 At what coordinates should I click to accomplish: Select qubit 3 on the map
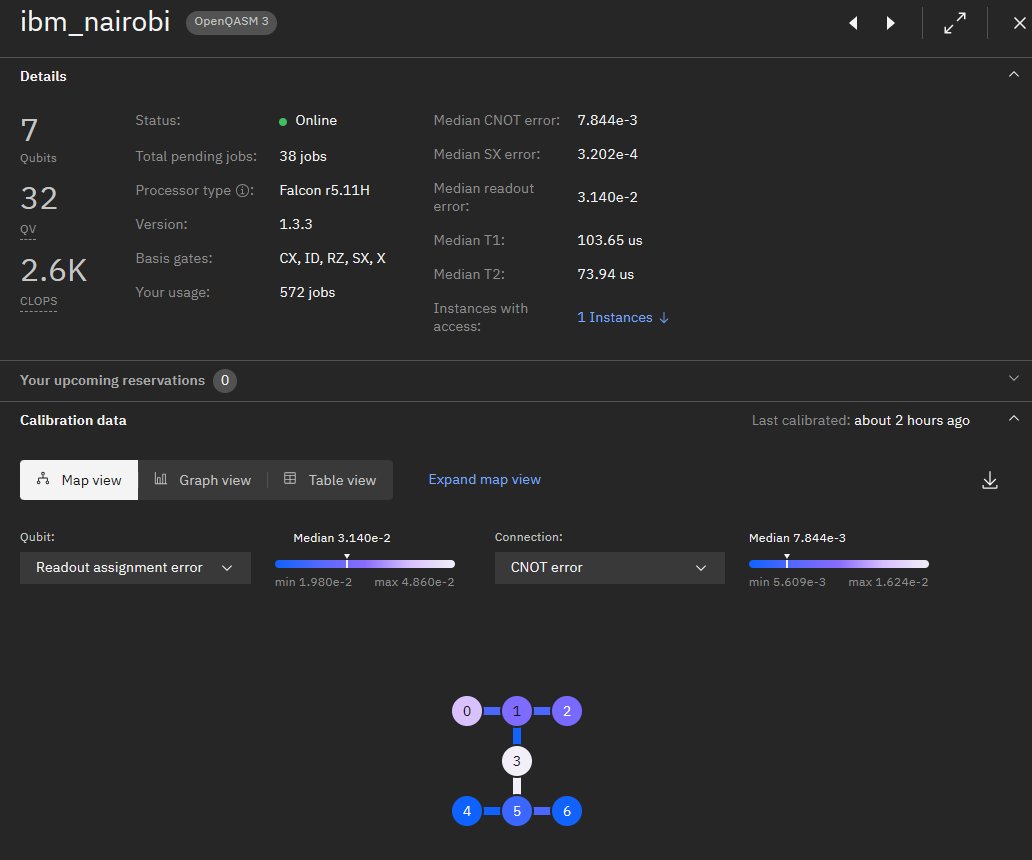(x=517, y=761)
